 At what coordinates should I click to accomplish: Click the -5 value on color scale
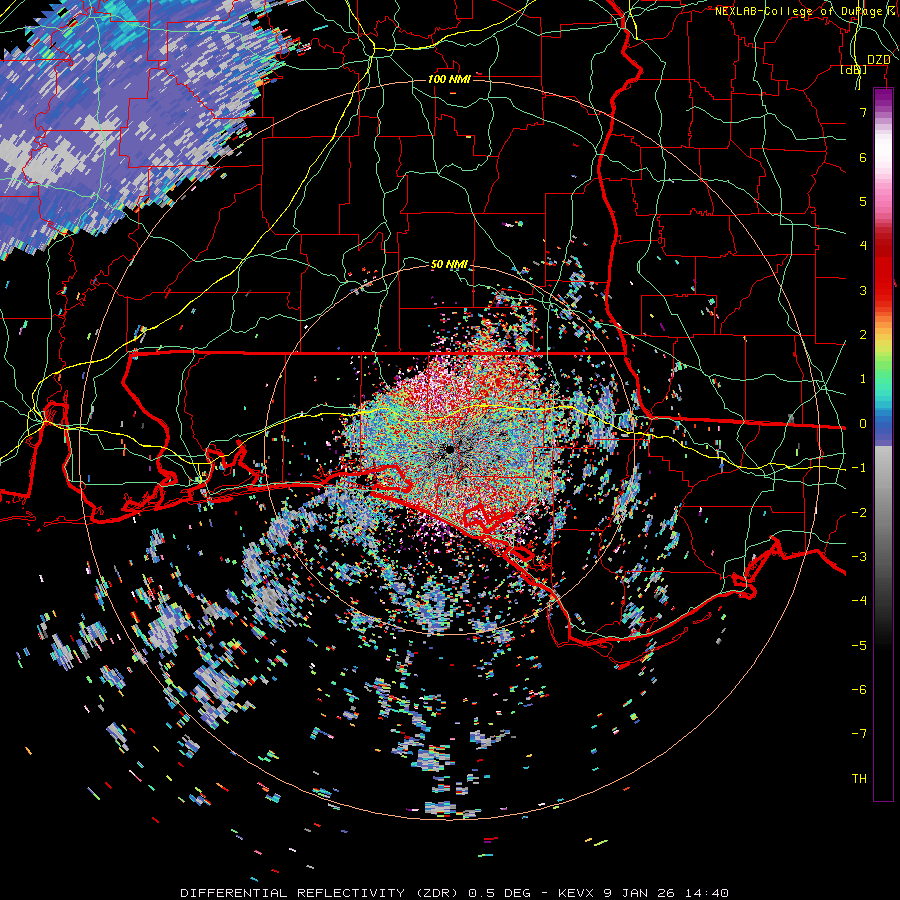click(859, 646)
